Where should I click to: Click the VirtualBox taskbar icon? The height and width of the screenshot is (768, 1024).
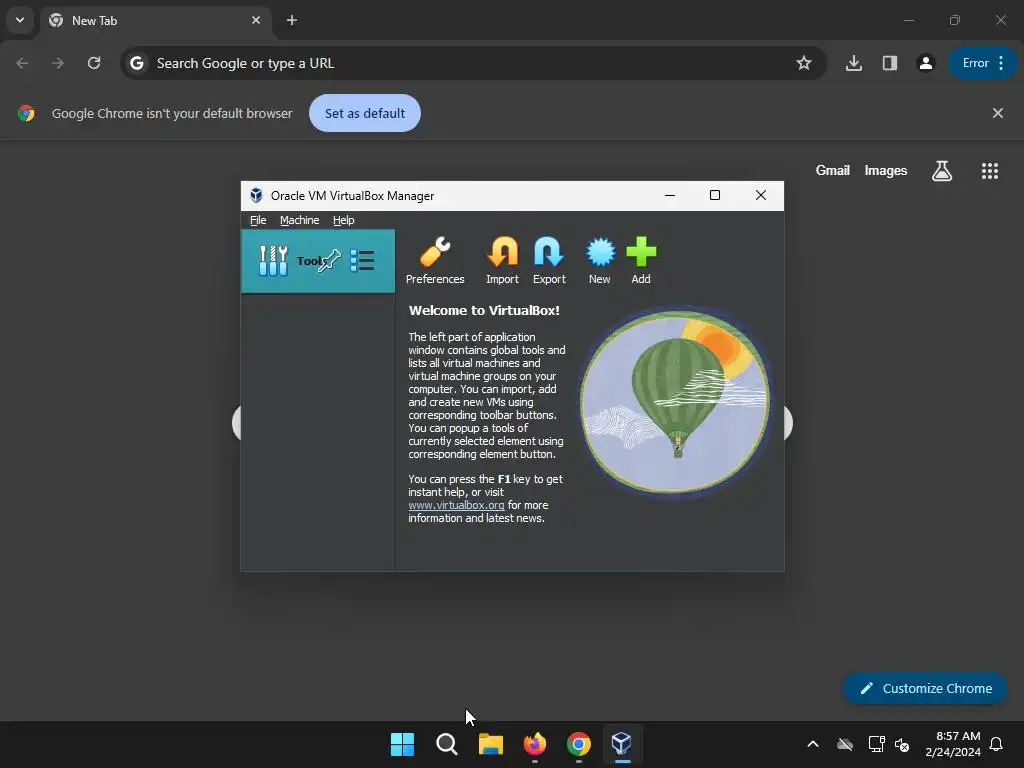[622, 744]
